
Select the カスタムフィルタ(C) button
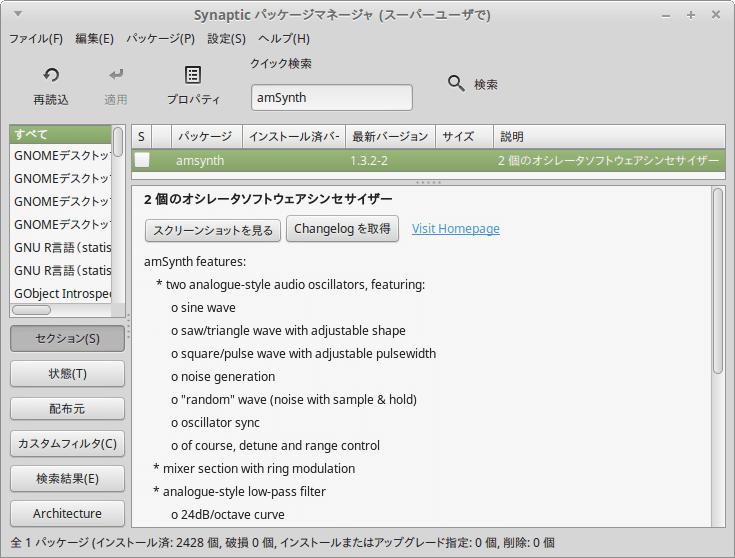pos(68,444)
